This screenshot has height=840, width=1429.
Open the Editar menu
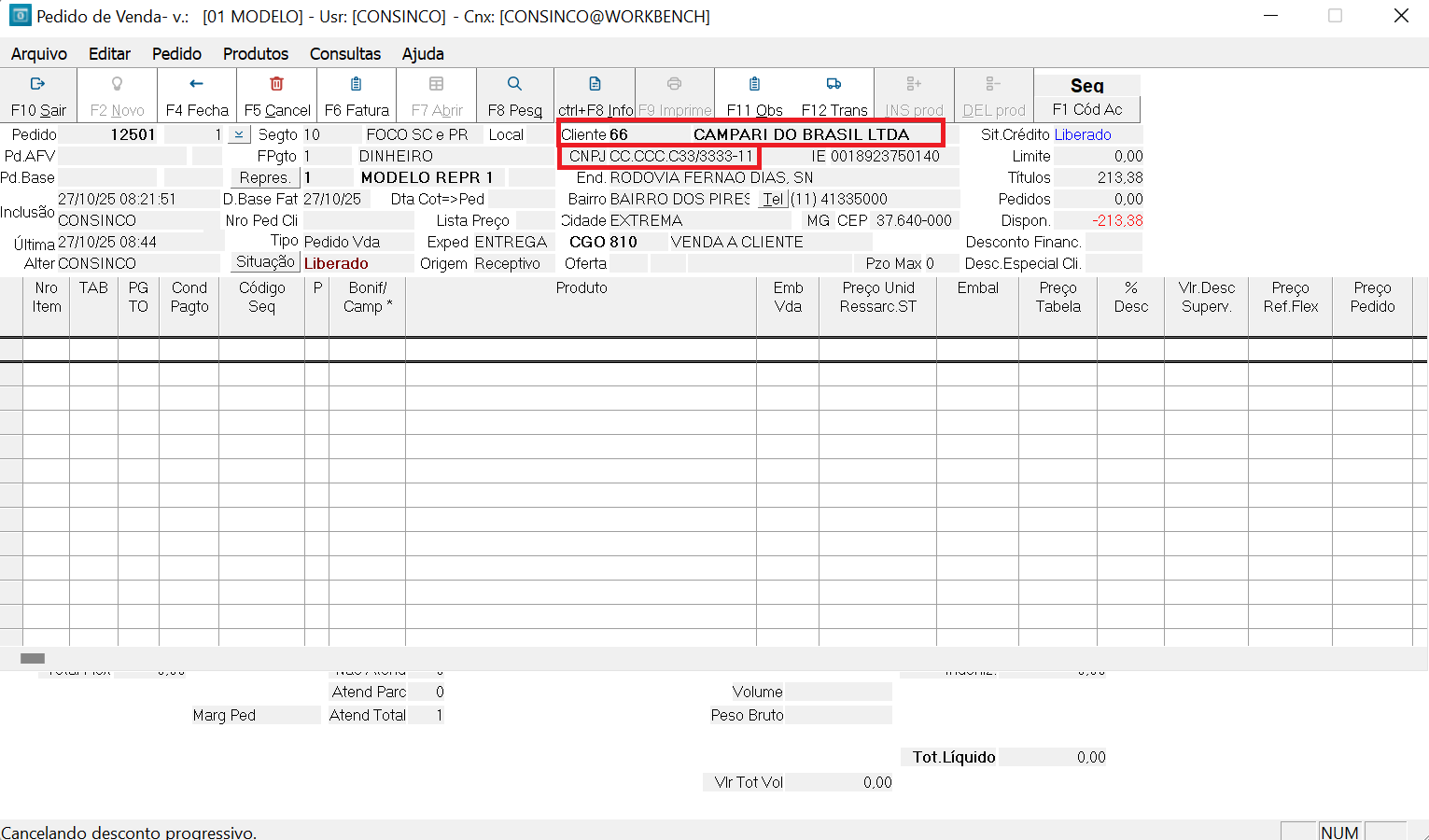click(x=109, y=54)
